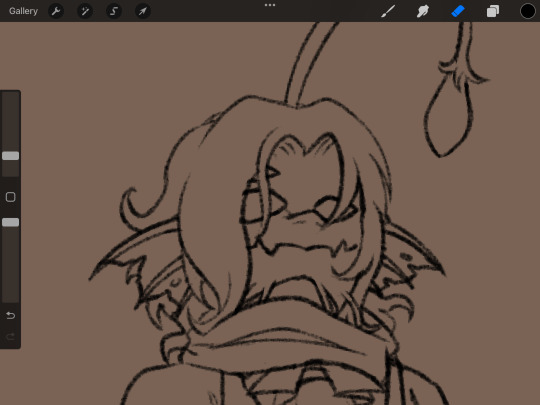Click the brush opacity slider handle

click(11, 222)
